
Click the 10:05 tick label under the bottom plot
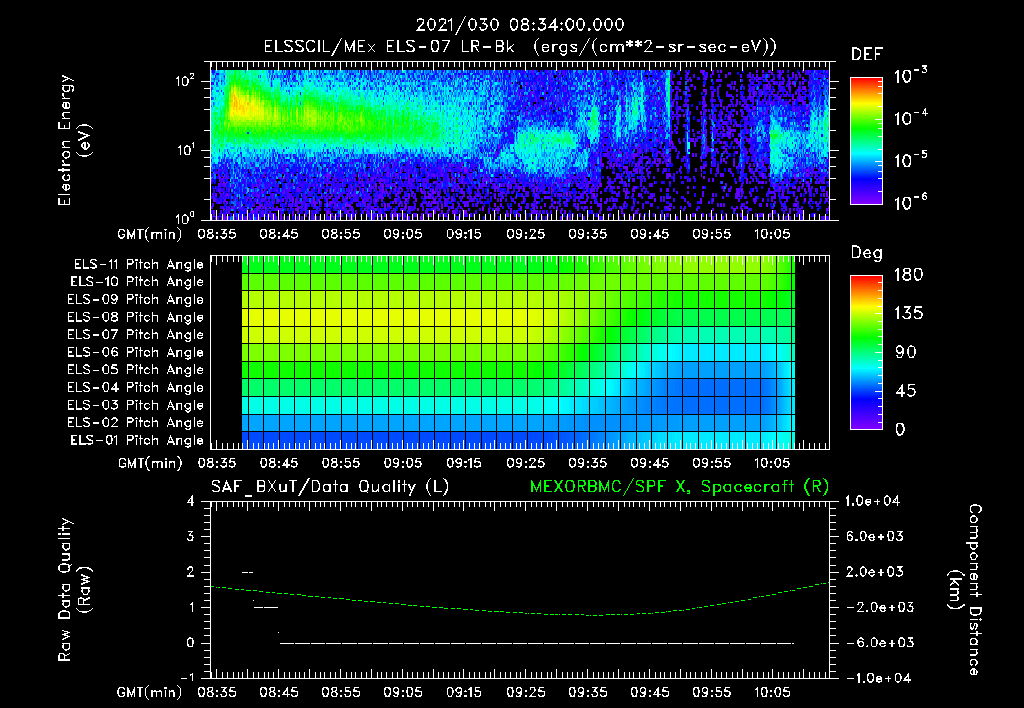point(772,692)
